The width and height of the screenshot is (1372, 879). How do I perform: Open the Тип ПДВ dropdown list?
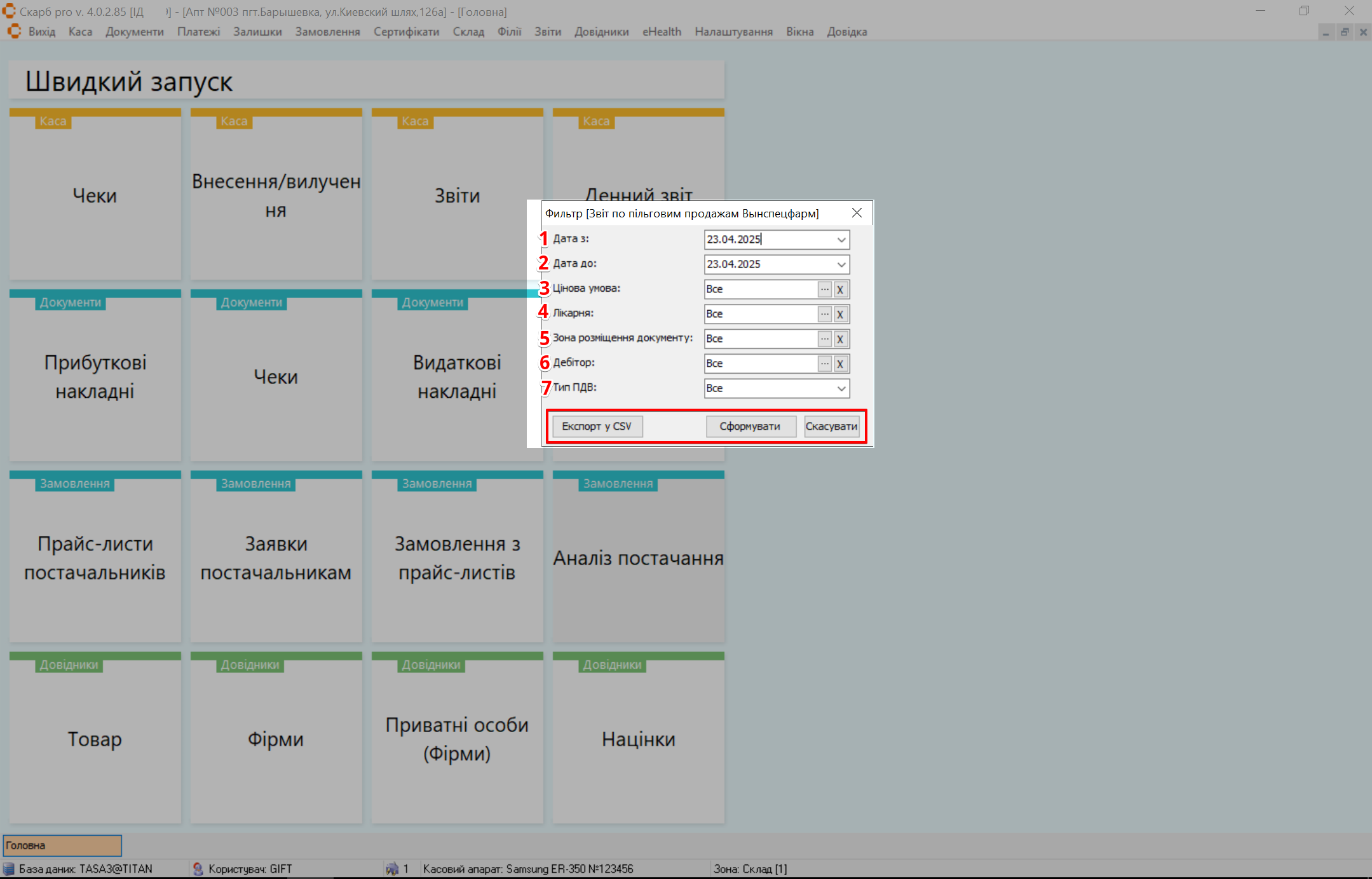tap(841, 388)
